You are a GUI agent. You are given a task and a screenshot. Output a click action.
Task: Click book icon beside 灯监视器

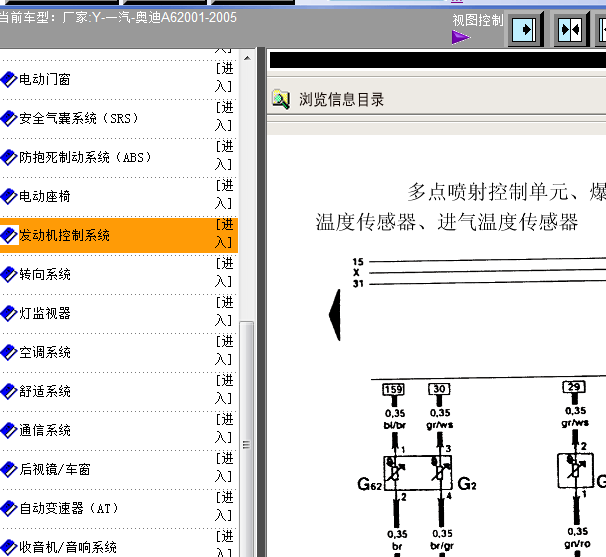(9, 313)
